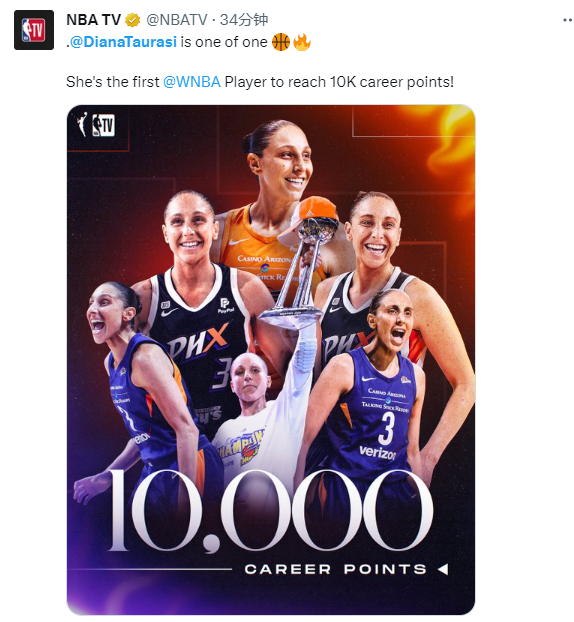
Task: Click the black PHX jersey number 3
Action: click(x=222, y=373)
